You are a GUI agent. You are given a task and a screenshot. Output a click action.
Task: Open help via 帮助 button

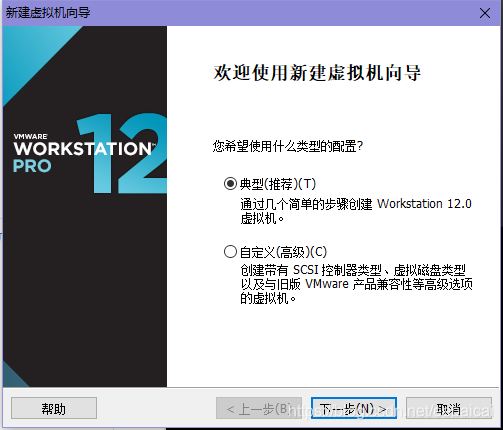54,408
